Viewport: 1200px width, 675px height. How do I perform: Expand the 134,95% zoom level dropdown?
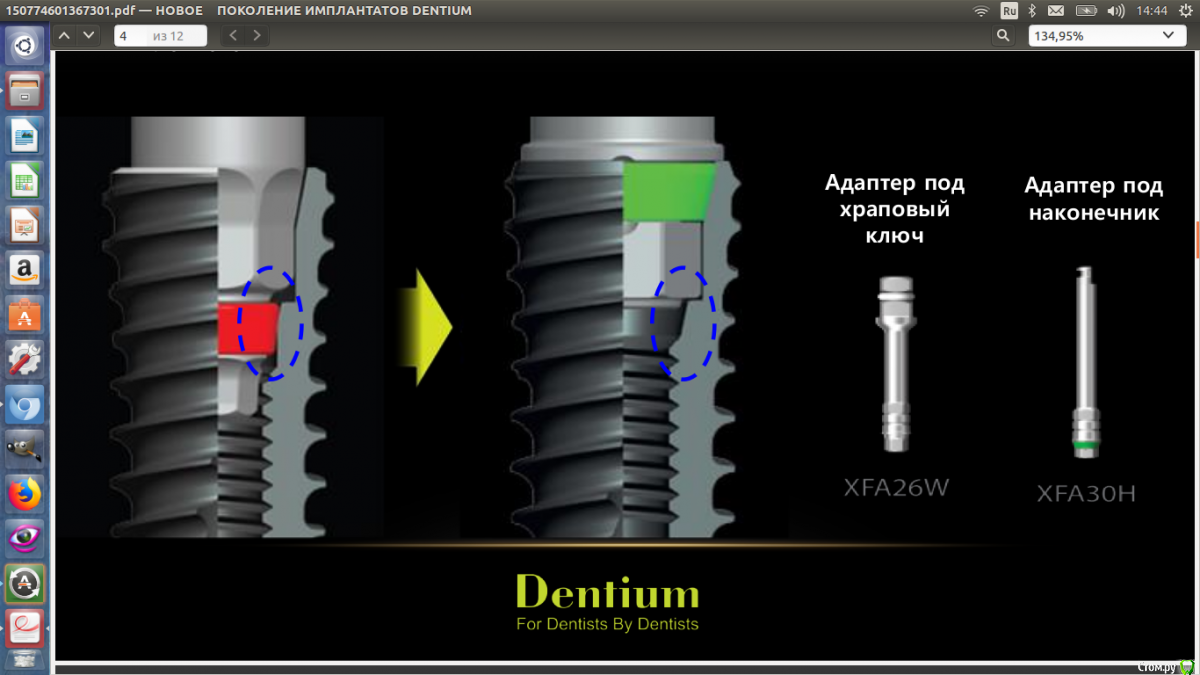tap(1107, 35)
